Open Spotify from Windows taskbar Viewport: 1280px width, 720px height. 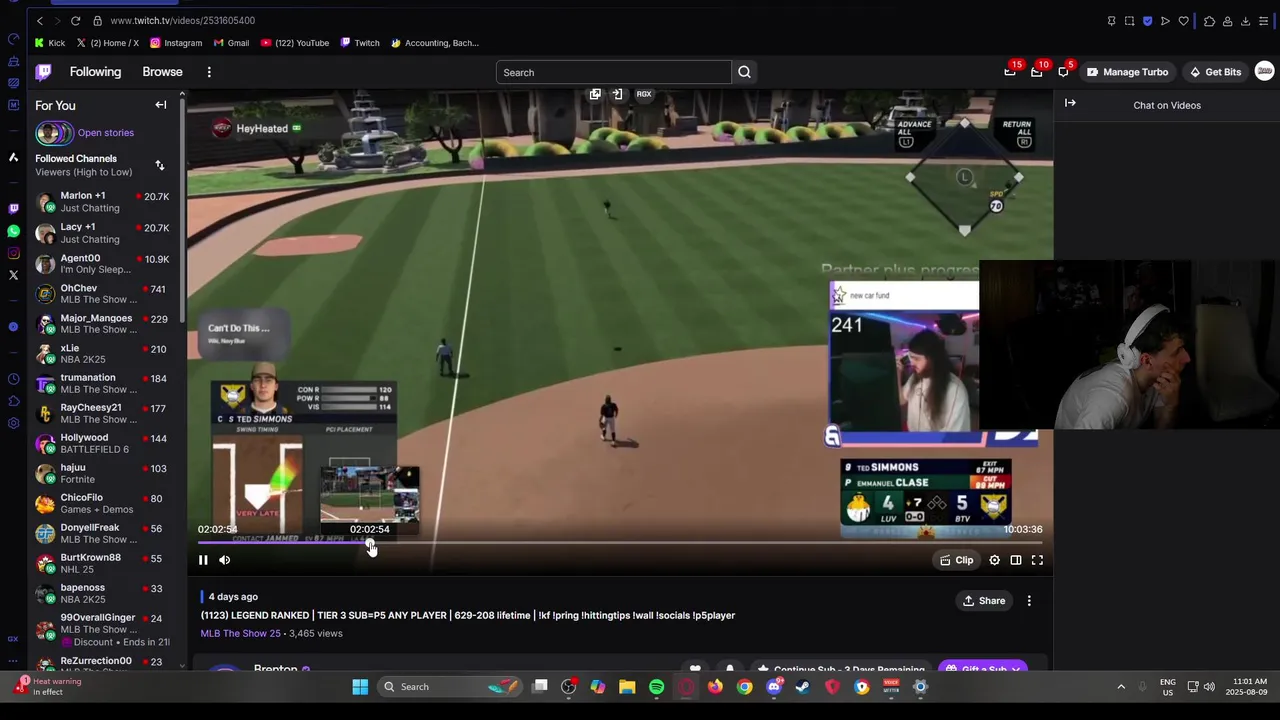coord(656,687)
